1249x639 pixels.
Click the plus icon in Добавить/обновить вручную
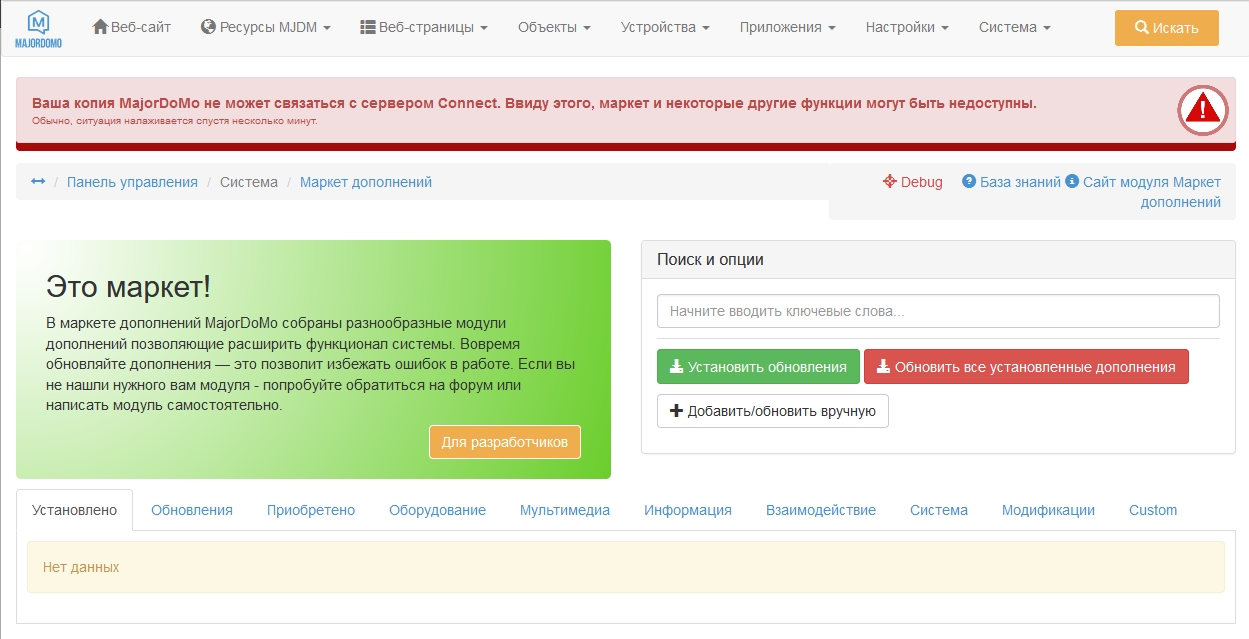point(677,410)
